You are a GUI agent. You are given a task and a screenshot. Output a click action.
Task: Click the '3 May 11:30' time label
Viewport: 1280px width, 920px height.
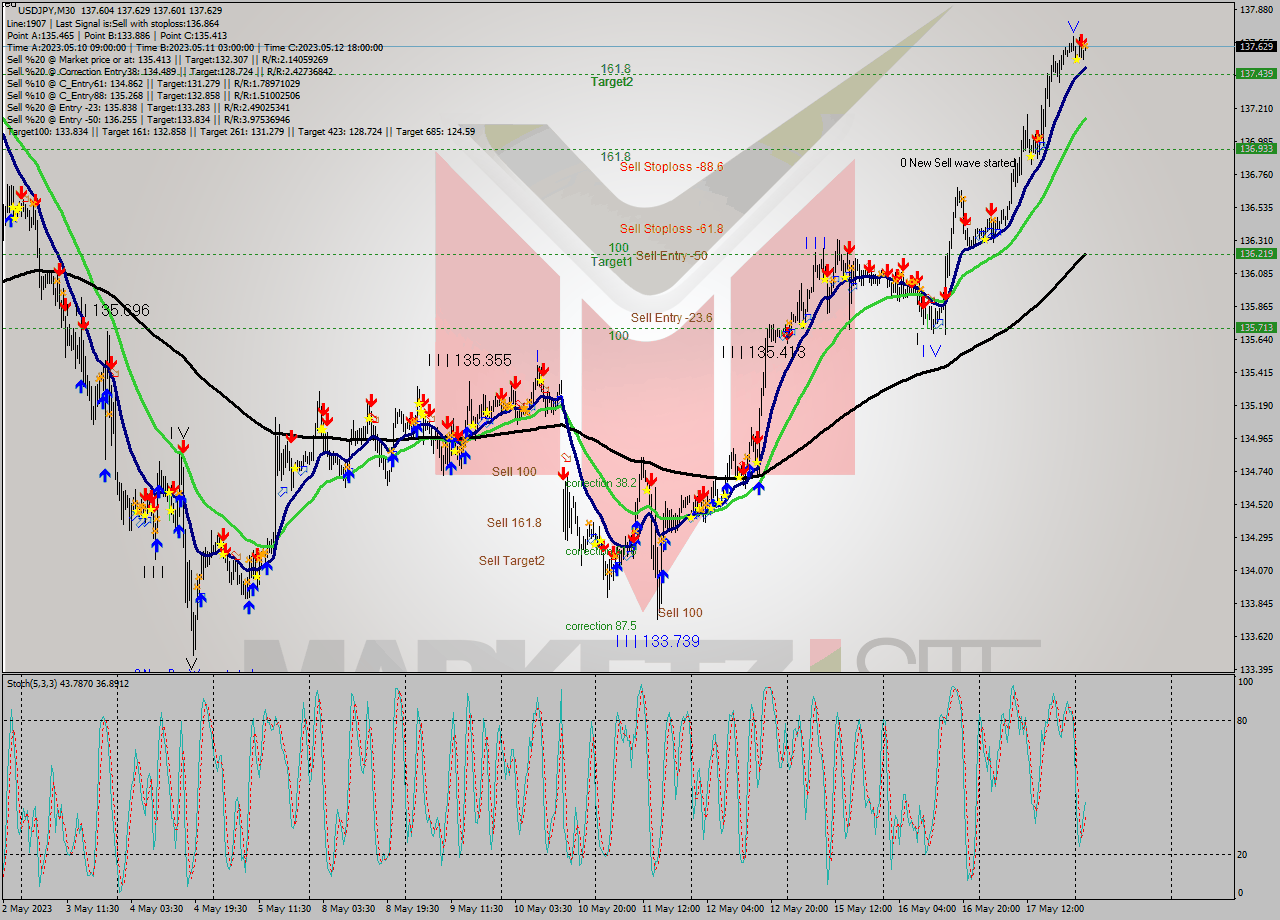coord(94,908)
